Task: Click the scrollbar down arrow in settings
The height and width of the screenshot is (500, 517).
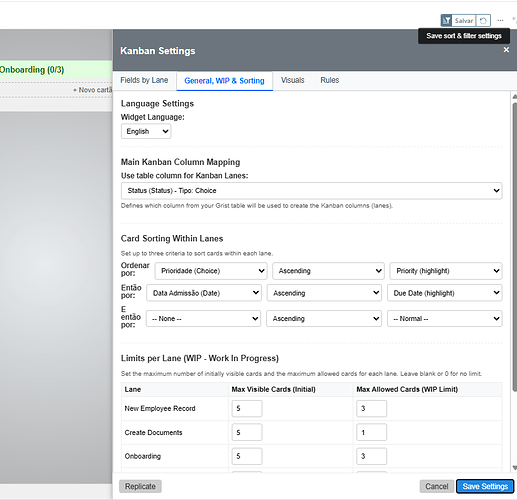Action: 514,467
